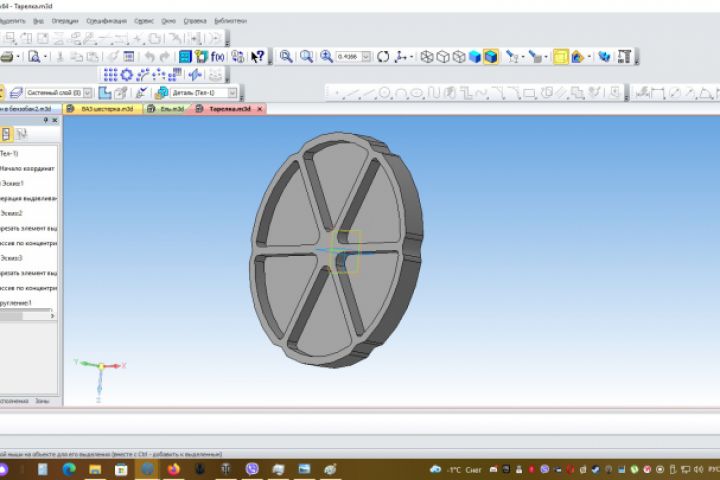Image resolution: width=720 pixels, height=480 pixels.
Task: Click the disabled Ellipse geometry tool
Action: (x=416, y=93)
